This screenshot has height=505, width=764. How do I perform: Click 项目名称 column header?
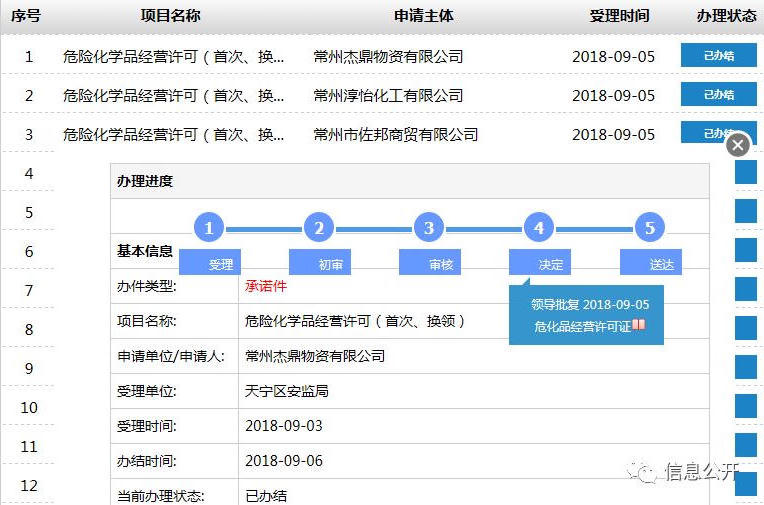171,16
